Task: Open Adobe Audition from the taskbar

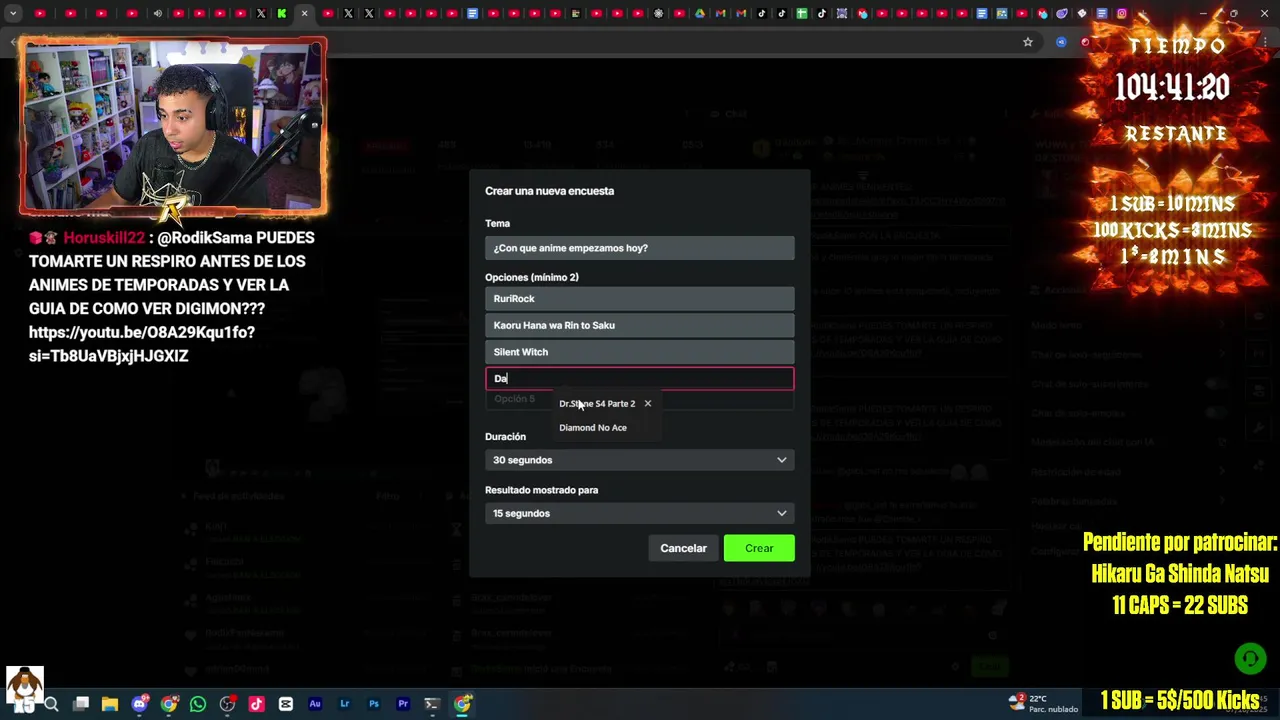Action: tap(315, 704)
